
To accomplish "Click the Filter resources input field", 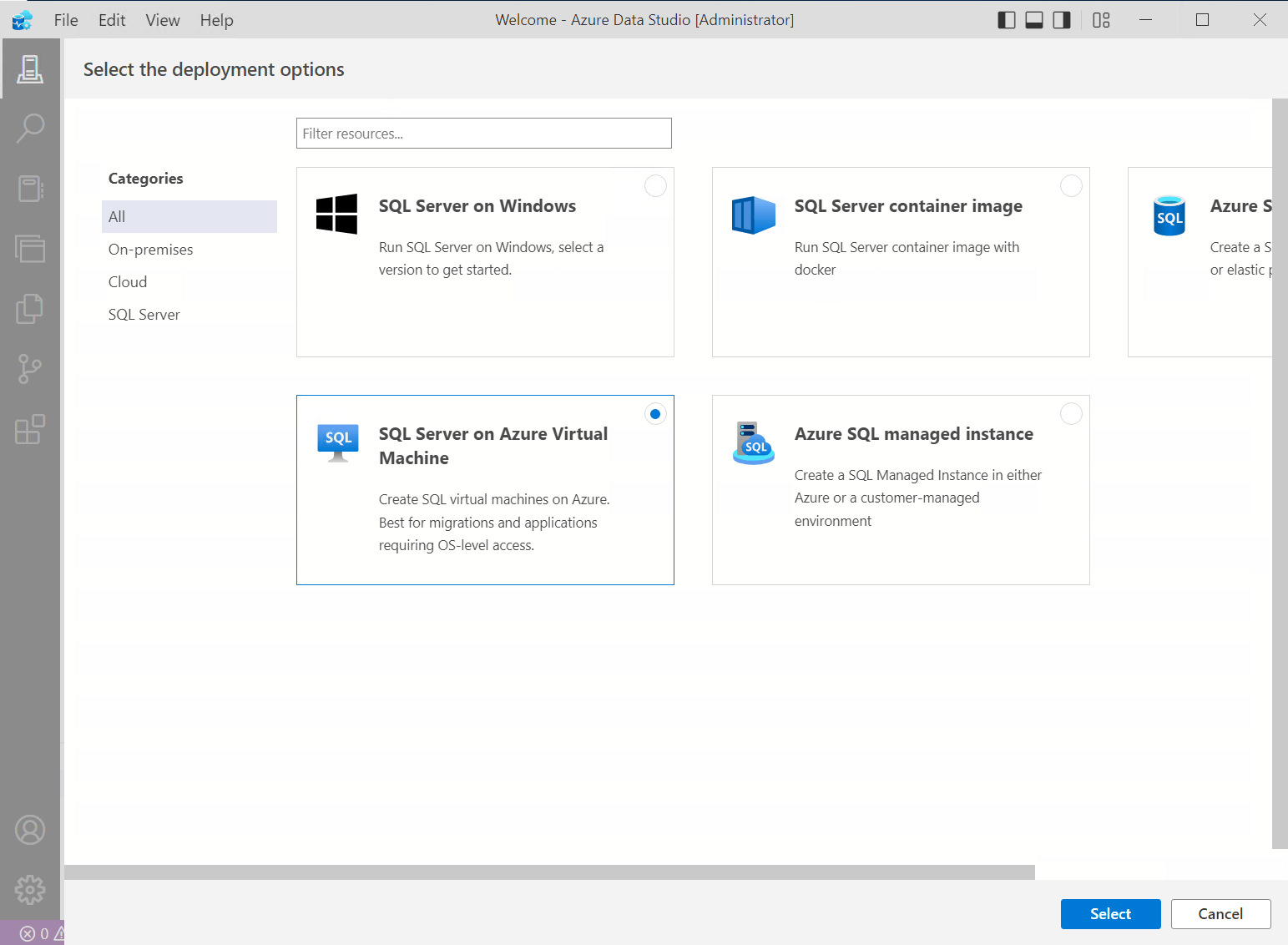I will click(x=484, y=134).
